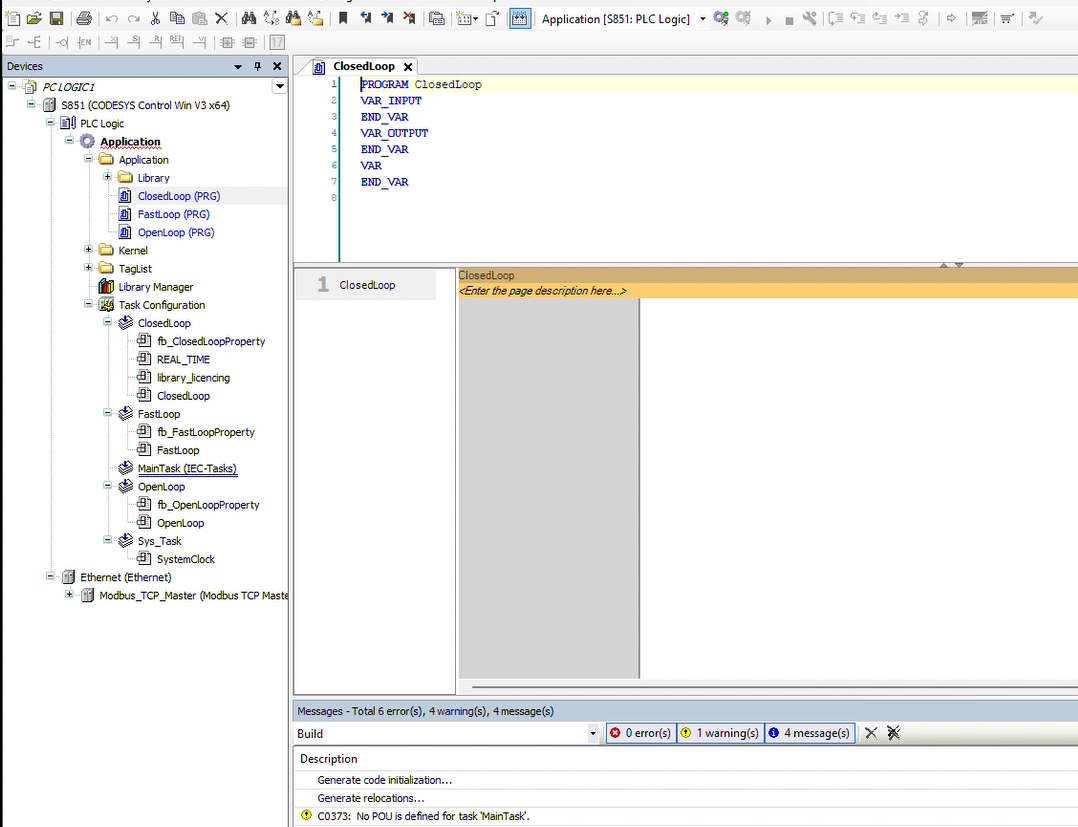
Task: Click the Build wrench and hammer icon
Action: 810,19
